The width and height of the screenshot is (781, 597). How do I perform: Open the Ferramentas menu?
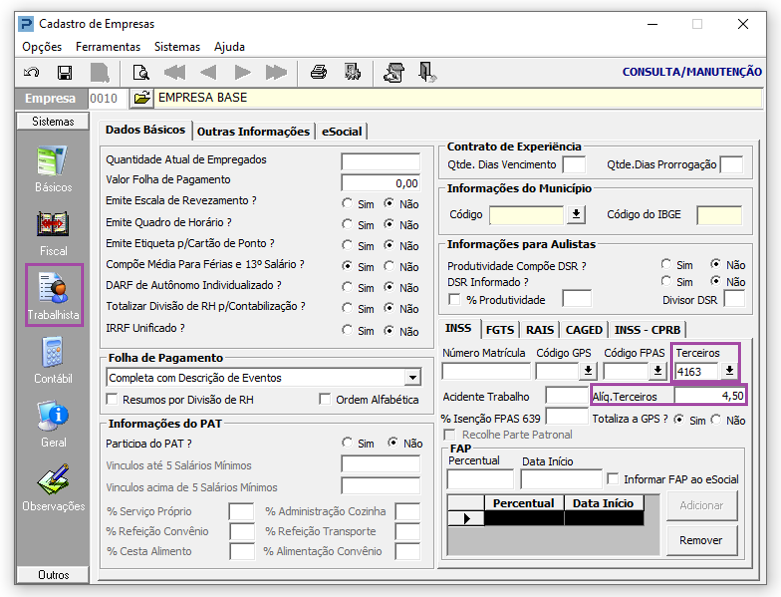tap(108, 47)
